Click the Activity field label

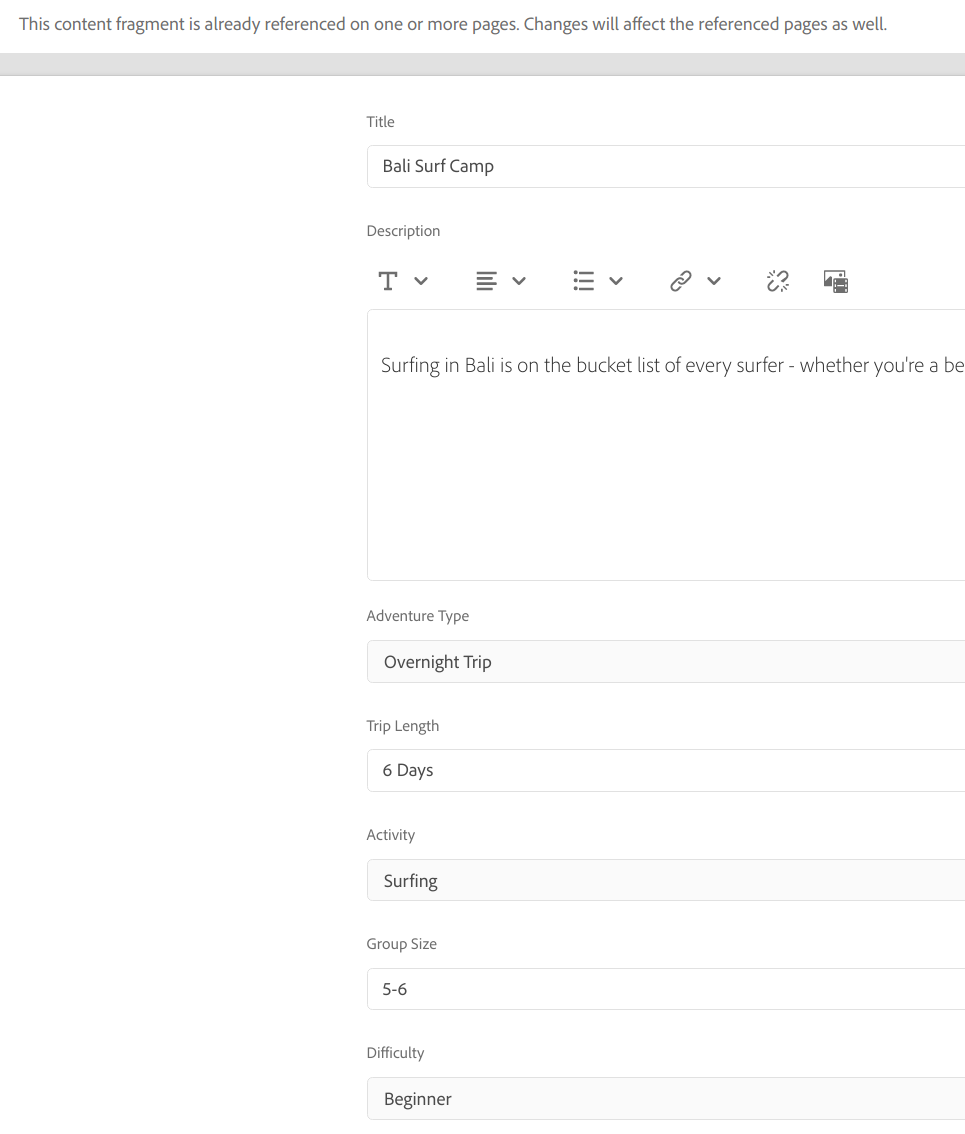(391, 835)
